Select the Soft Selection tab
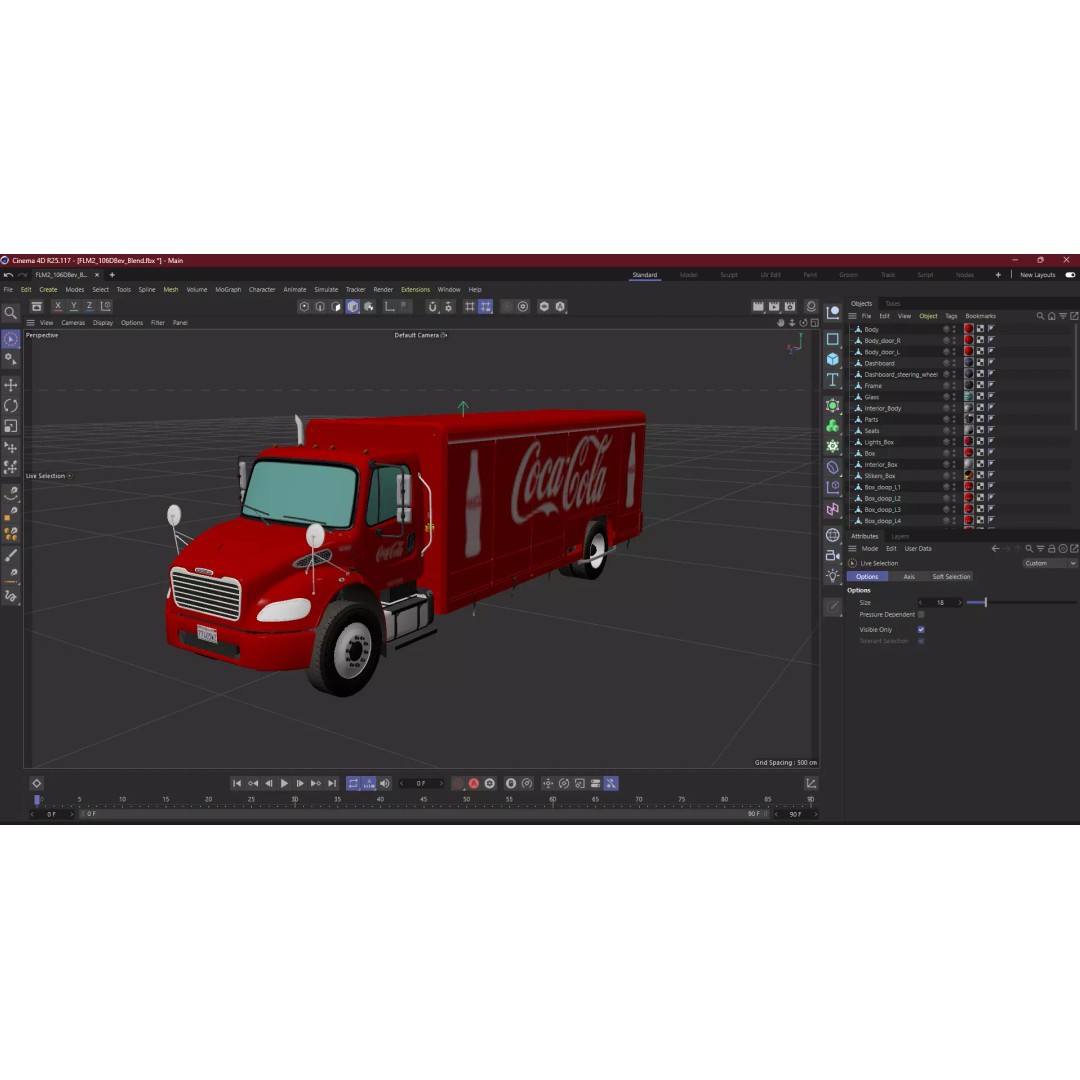The height and width of the screenshot is (1080, 1080). tap(951, 577)
